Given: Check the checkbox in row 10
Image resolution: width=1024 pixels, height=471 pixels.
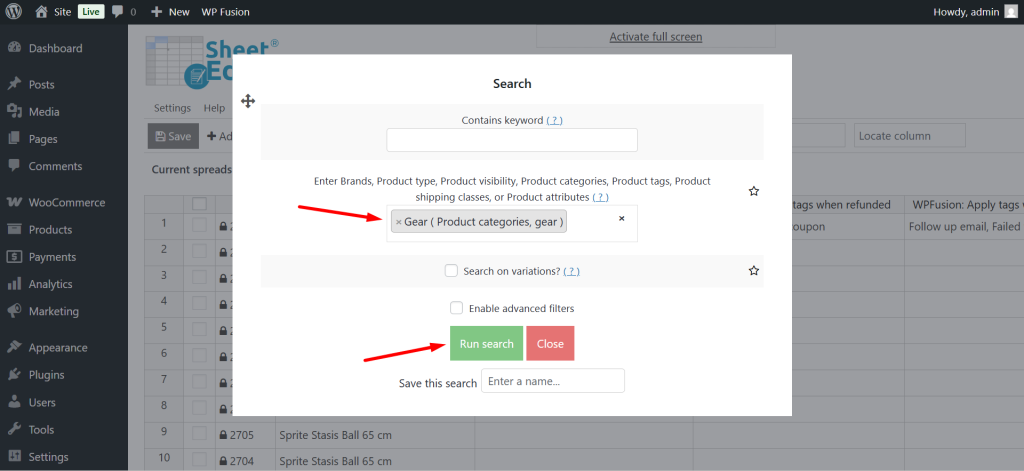Looking at the screenshot, I should pos(199,460).
